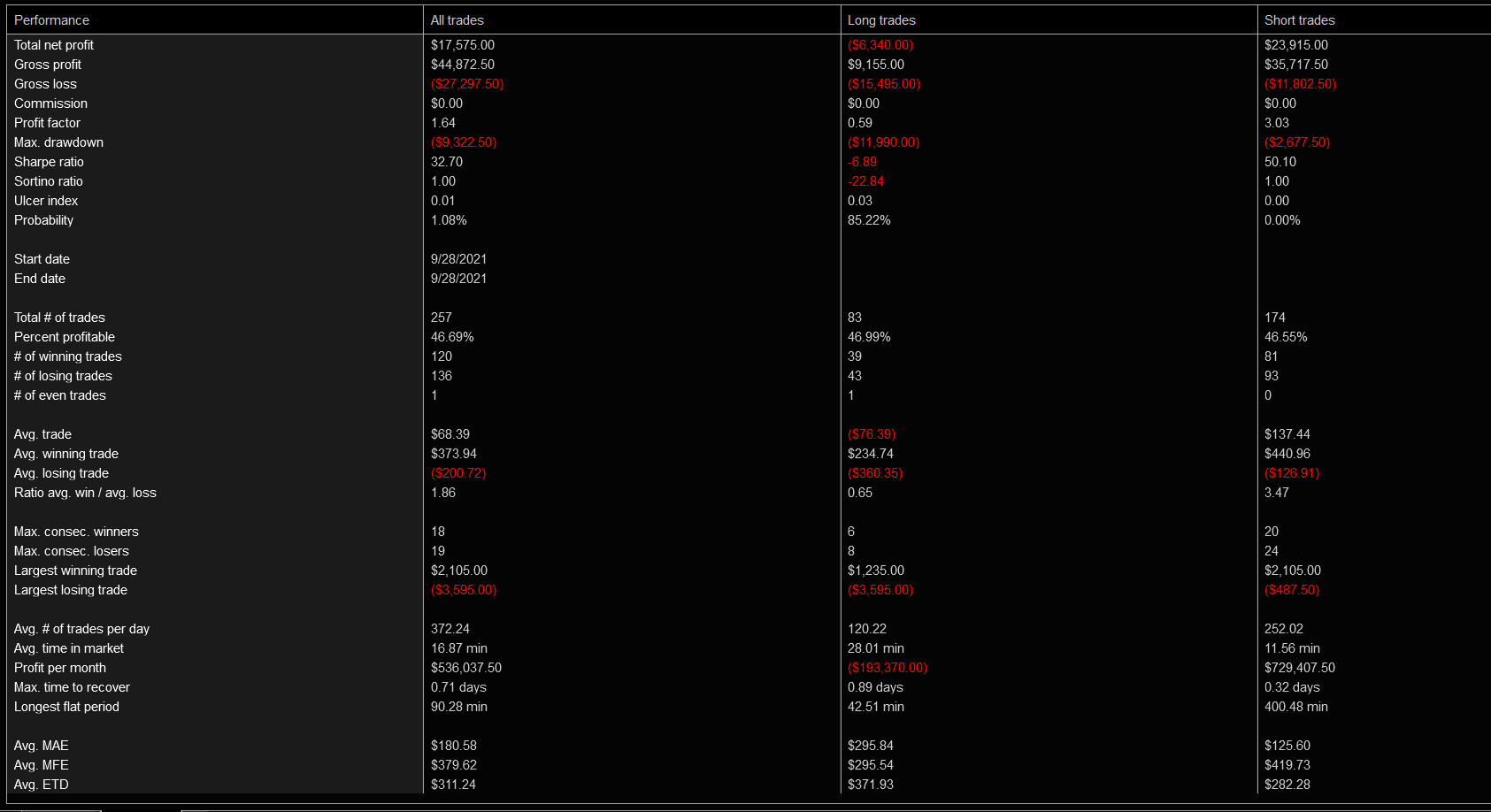This screenshot has width=1491, height=812.
Task: Select the Max. drawdown row label
Action: click(58, 142)
